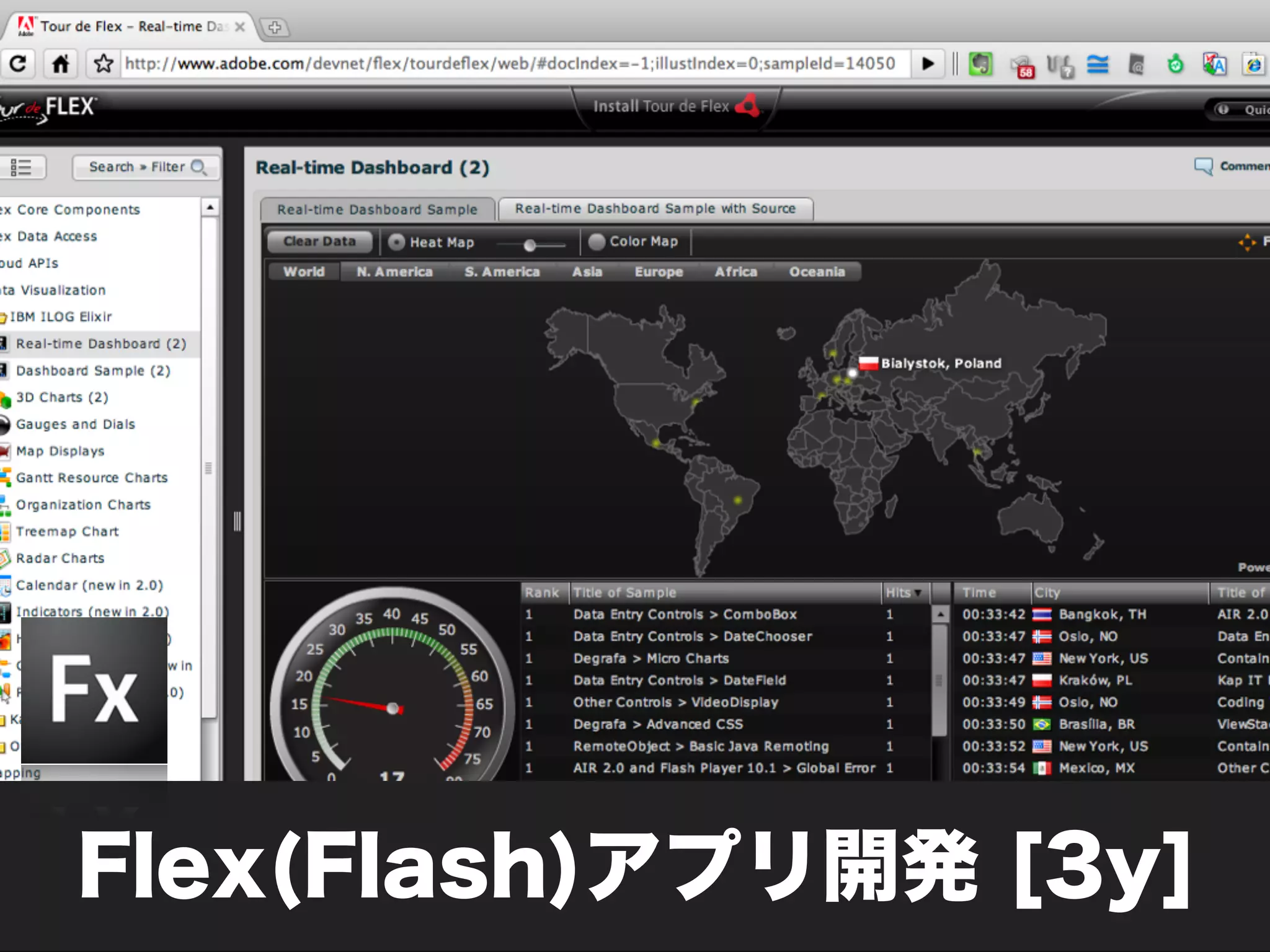Screen dimensions: 1270x952
Task: Click the Gantt Resource Charts icon
Action: coord(5,478)
